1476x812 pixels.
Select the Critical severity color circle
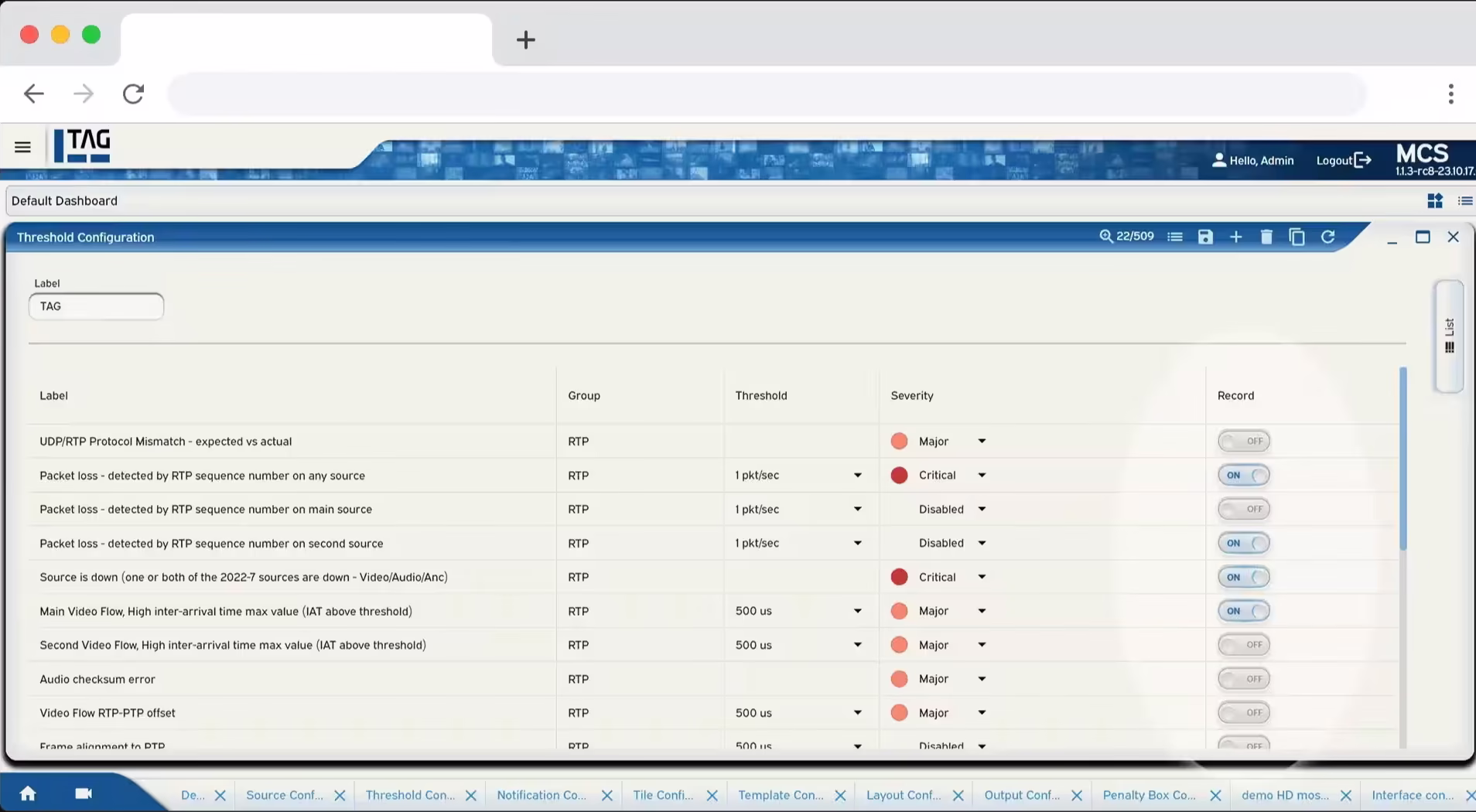click(899, 475)
